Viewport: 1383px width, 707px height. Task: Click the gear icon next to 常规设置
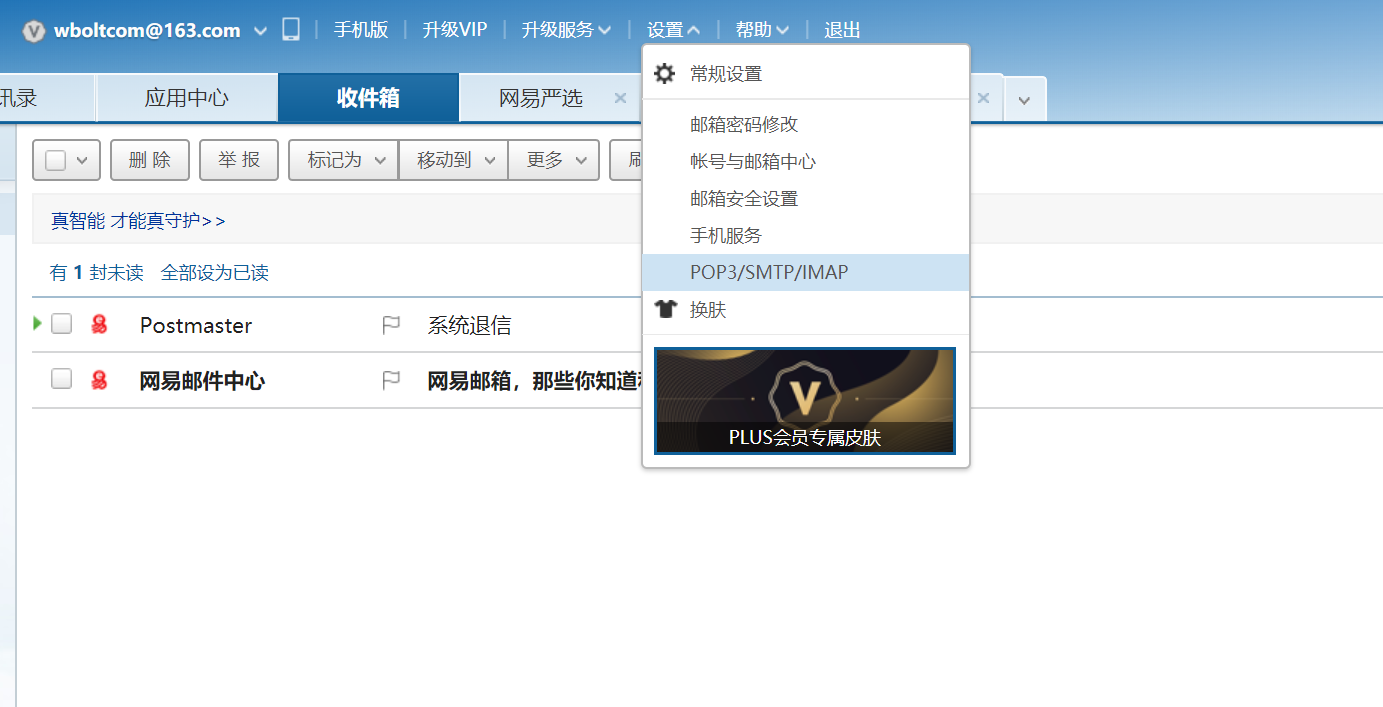coord(664,73)
